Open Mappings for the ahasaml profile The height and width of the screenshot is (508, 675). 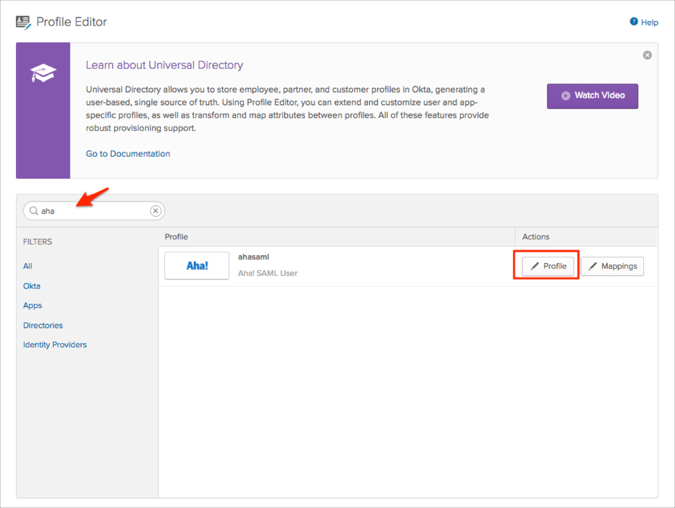[x=613, y=266]
